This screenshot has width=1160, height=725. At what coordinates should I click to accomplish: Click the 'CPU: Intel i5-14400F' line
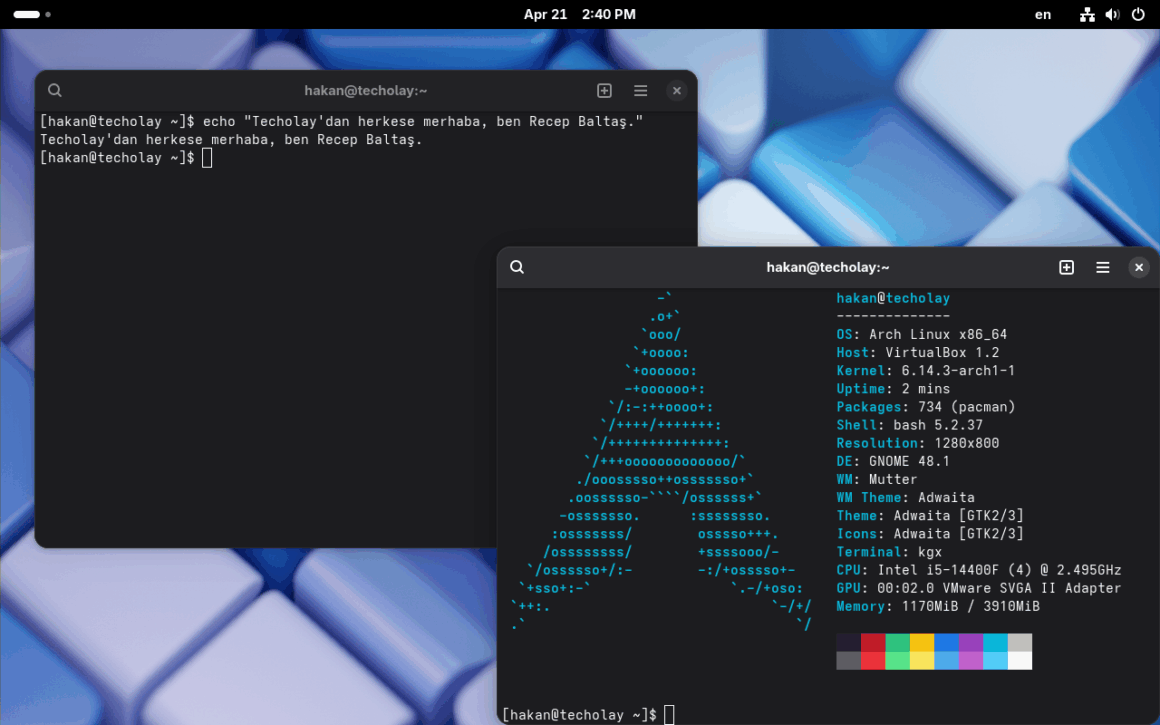979,570
